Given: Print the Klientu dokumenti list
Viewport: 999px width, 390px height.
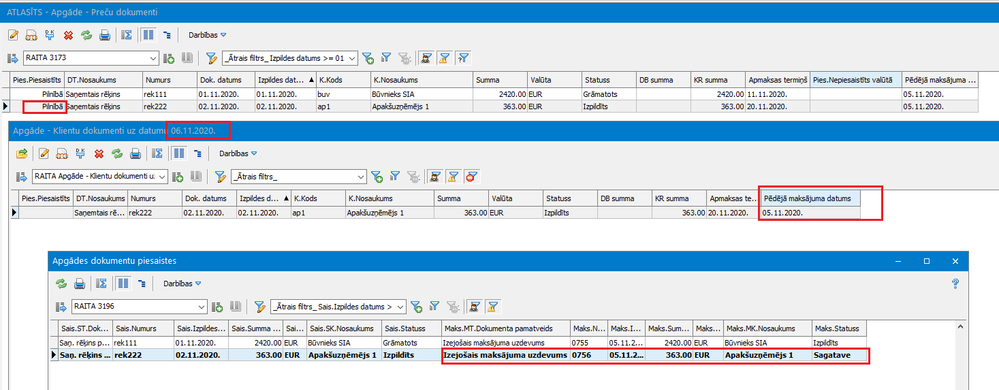Looking at the screenshot, I should [x=135, y=153].
